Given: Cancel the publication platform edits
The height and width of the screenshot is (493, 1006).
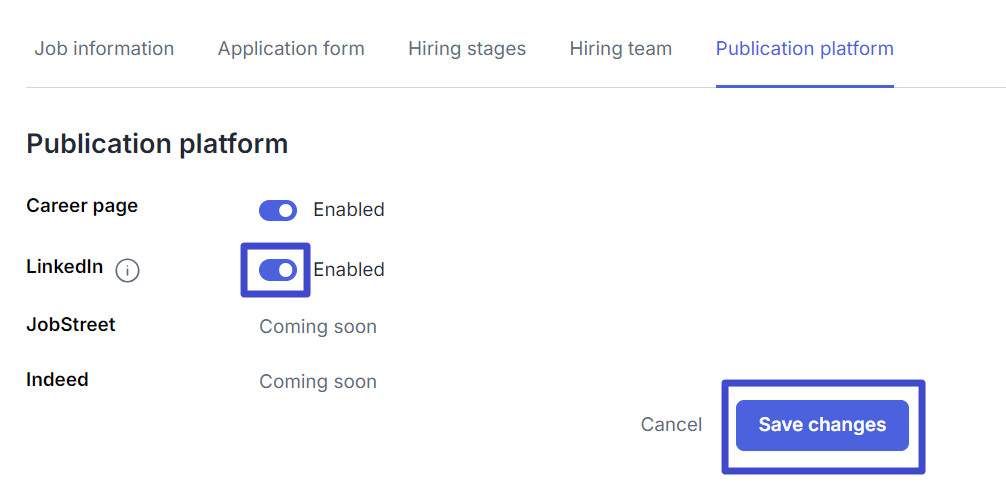Looking at the screenshot, I should (671, 425).
